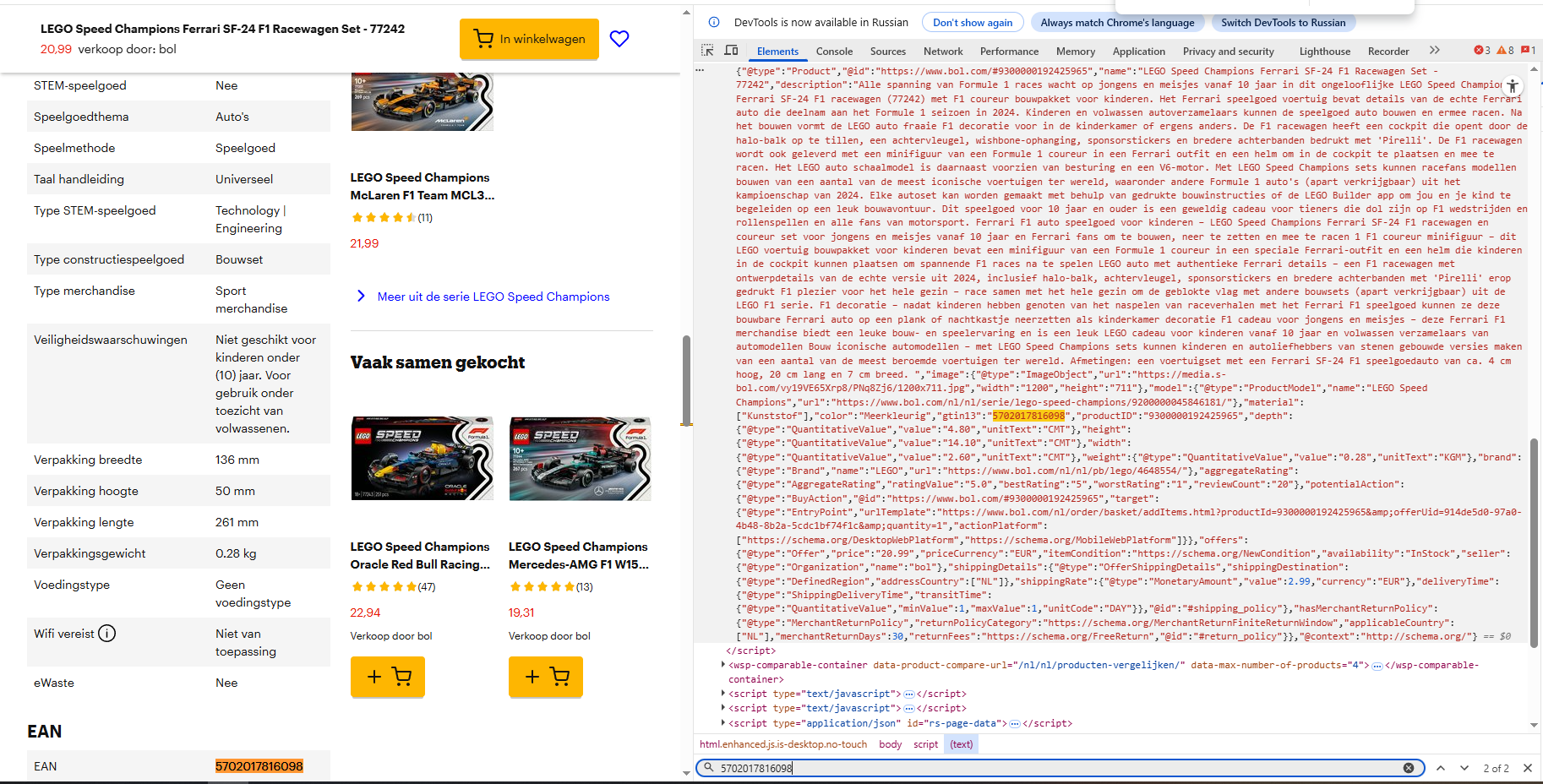
Task: Click the page vertical scrollbar thumb
Action: click(686, 380)
